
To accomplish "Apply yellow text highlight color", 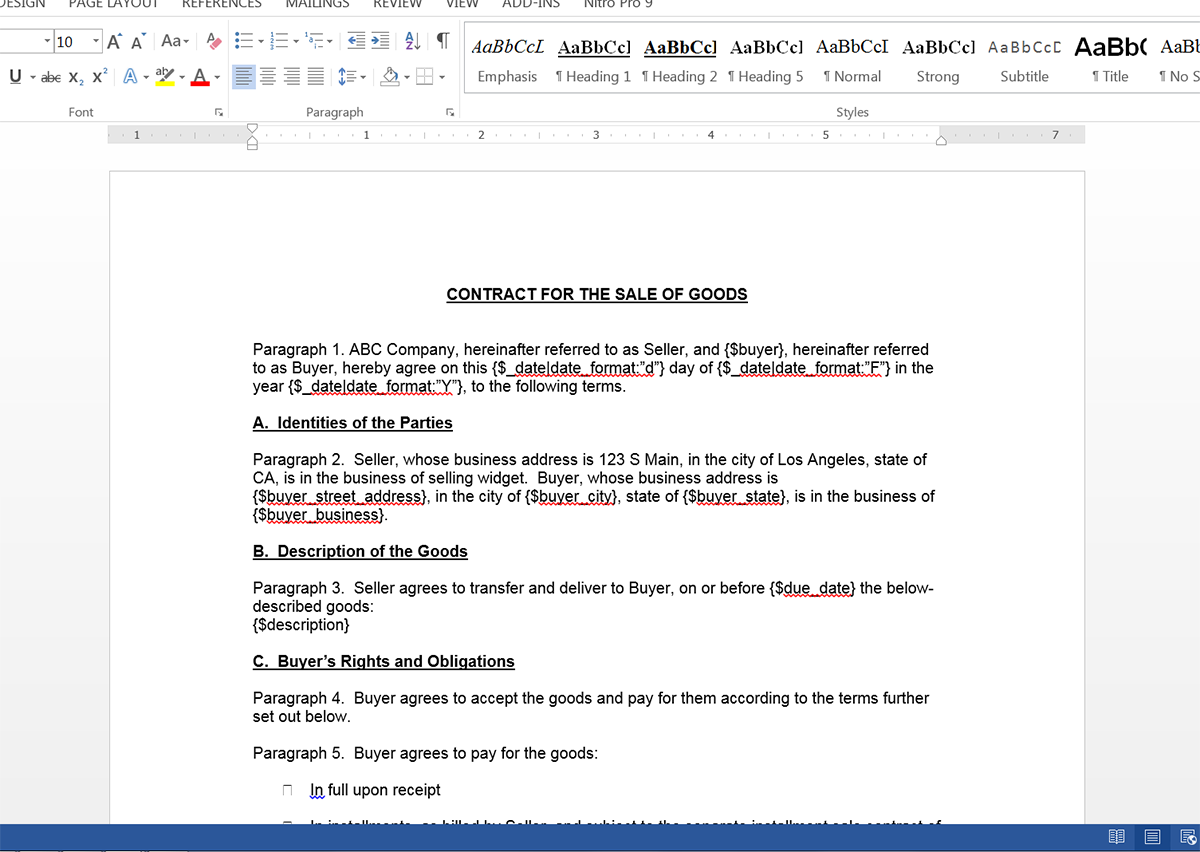I will click(x=165, y=76).
